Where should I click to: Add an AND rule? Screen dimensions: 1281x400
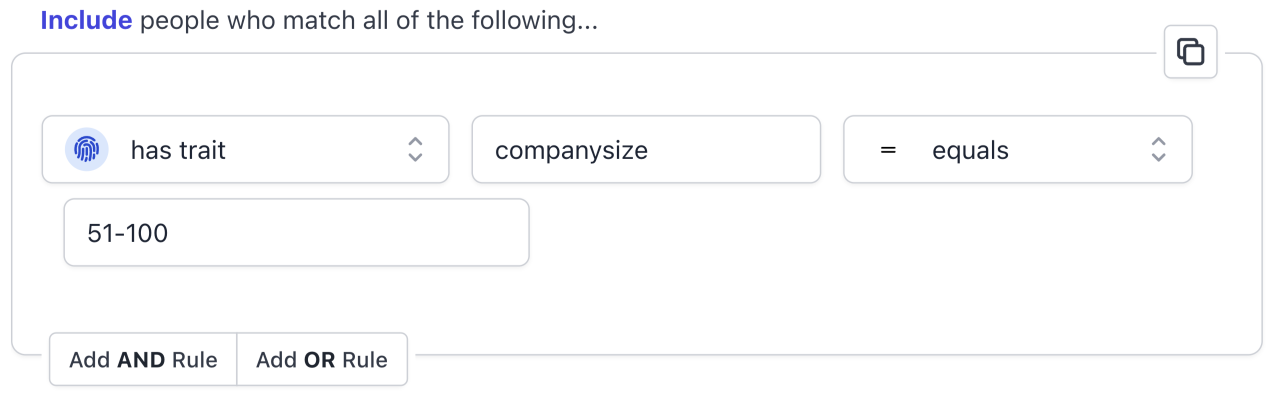coord(143,360)
